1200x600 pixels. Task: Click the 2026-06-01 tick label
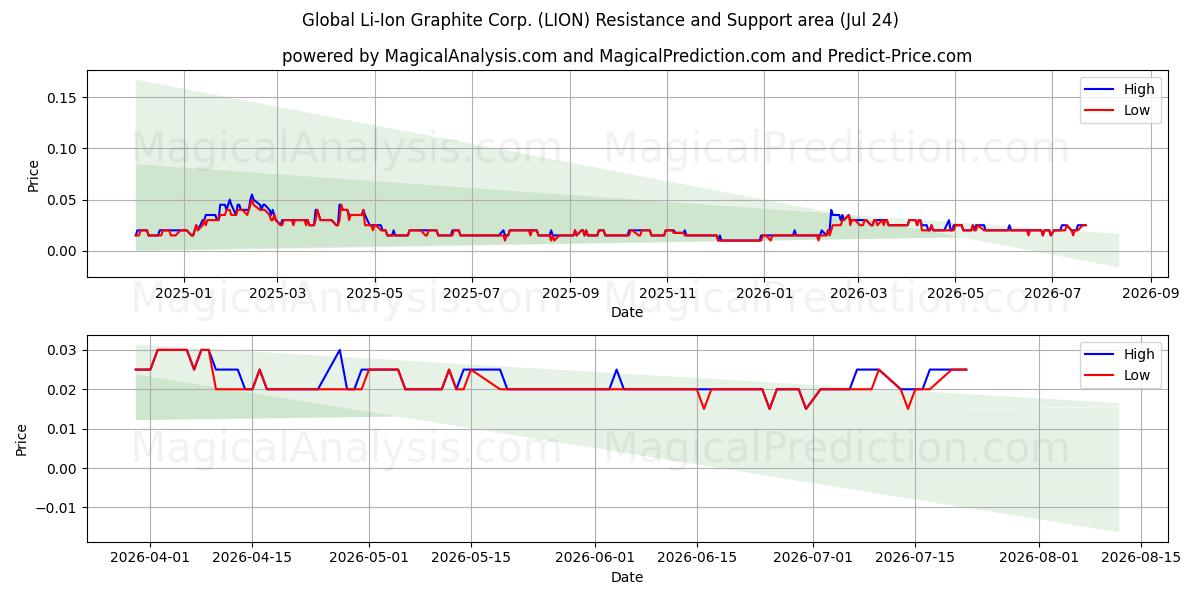[x=595, y=558]
